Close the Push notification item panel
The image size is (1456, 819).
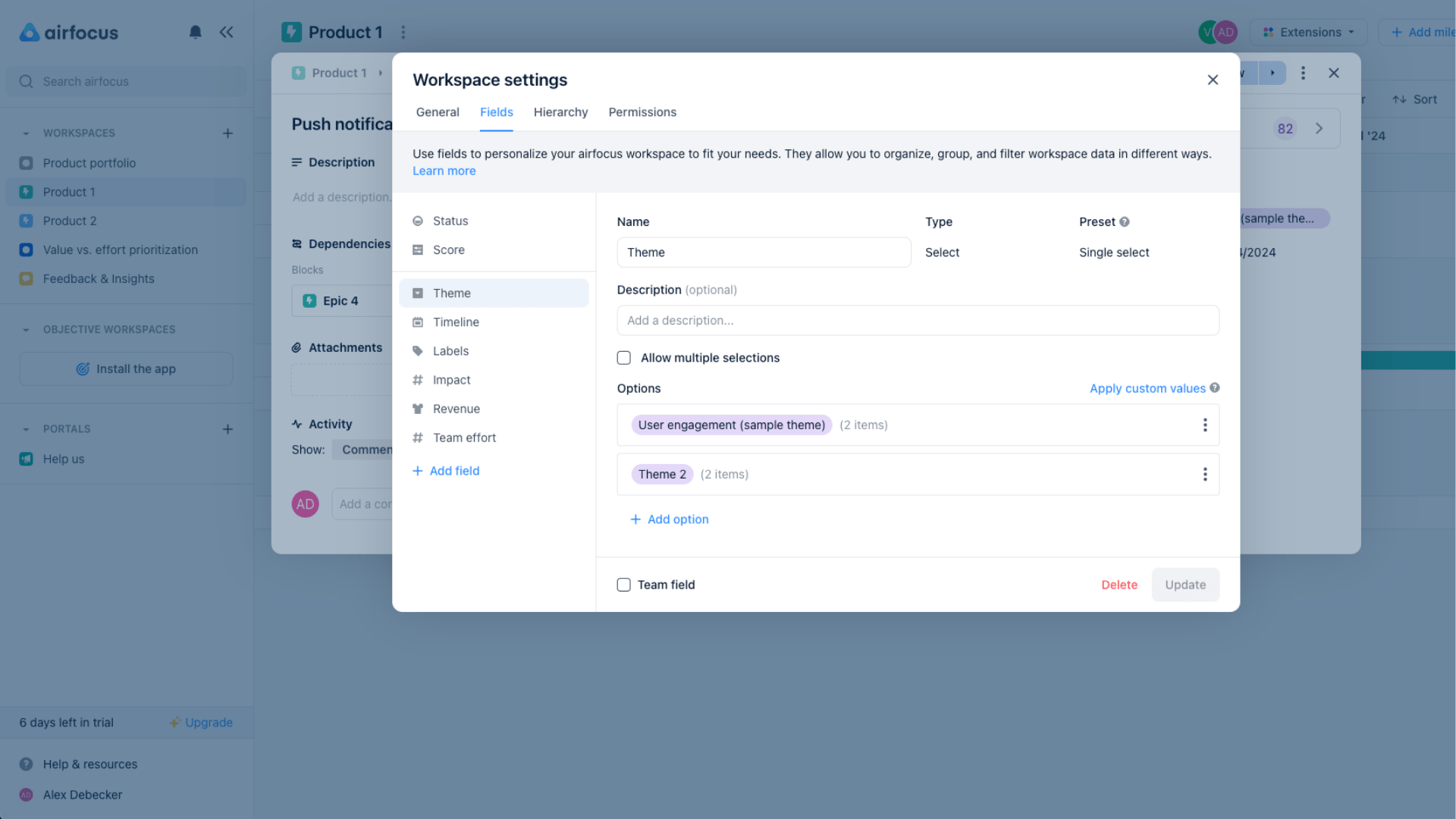1334,73
